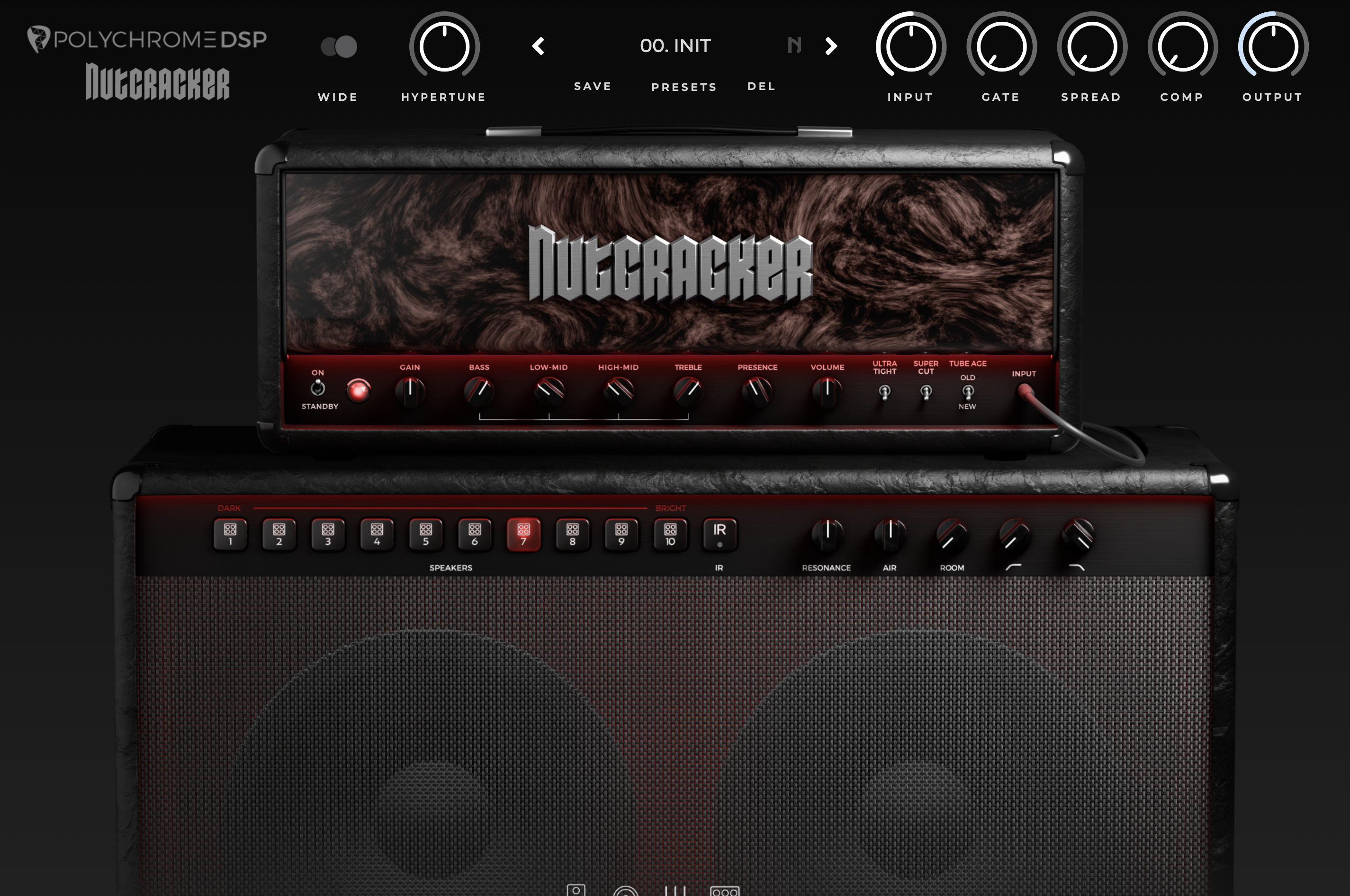Select speaker 4 in the cabinet row
The height and width of the screenshot is (896, 1350).
[377, 534]
